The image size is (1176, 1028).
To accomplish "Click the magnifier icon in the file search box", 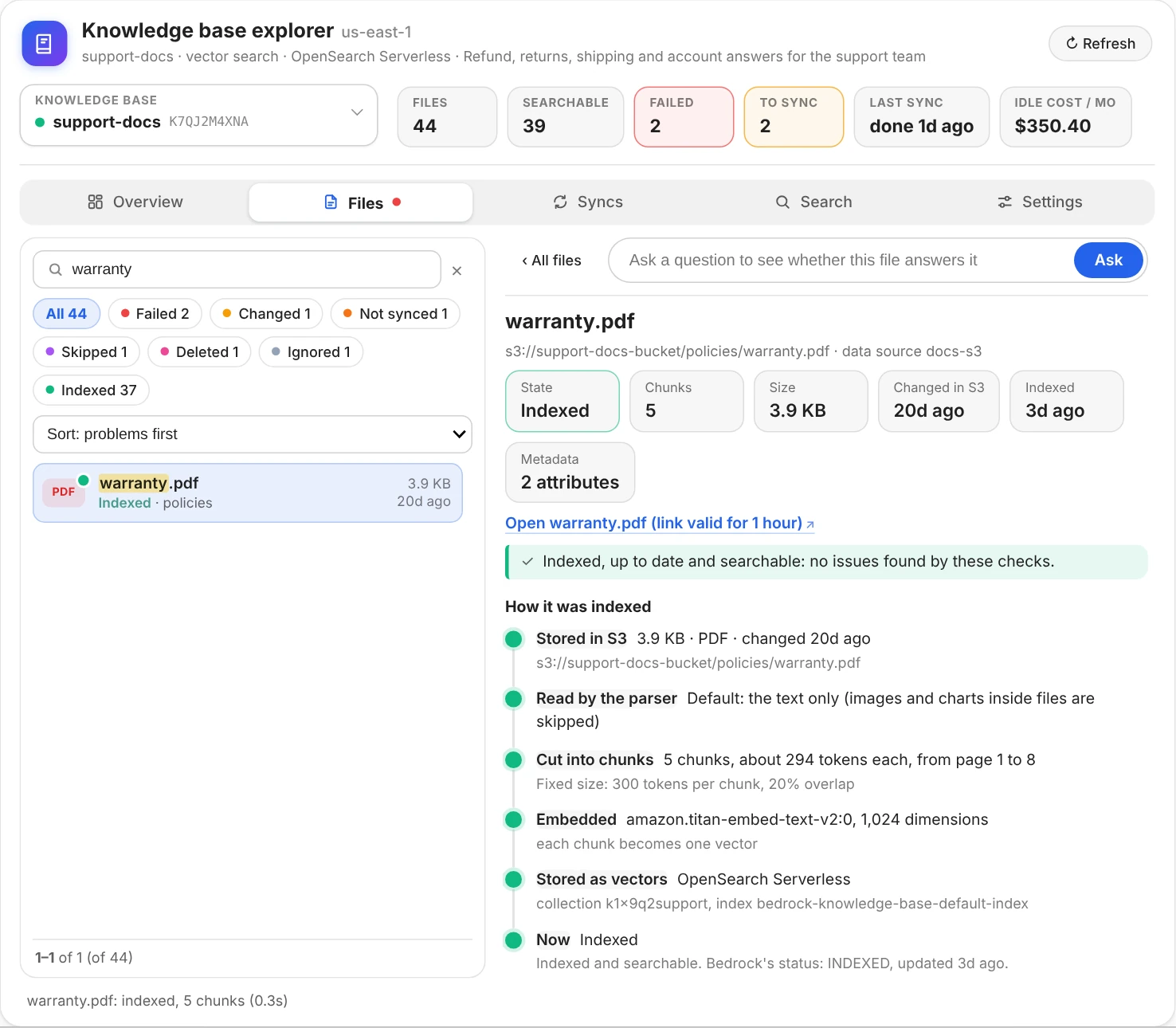I will 56,269.
